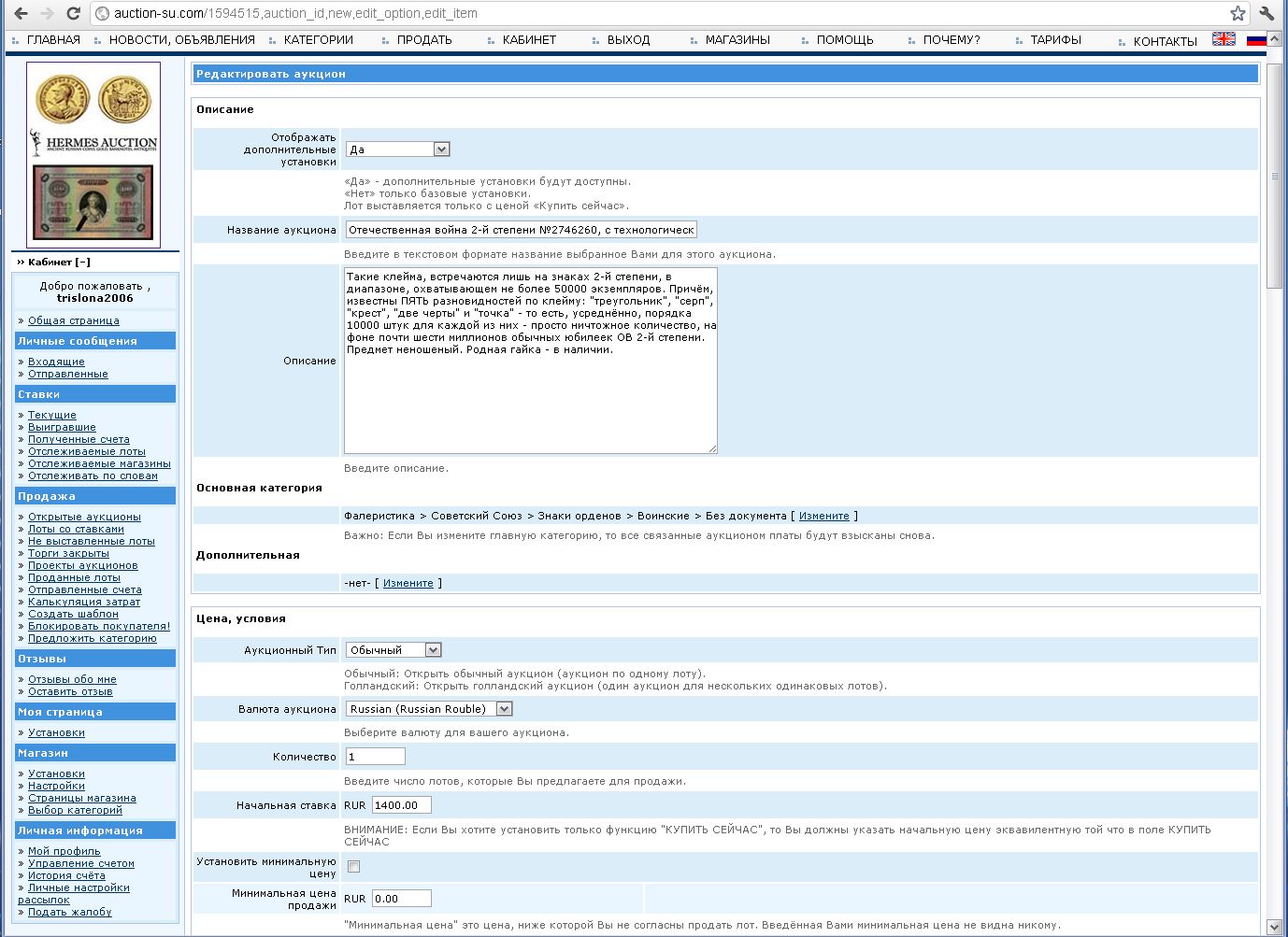Open Входящие messages link
1288x937 pixels.
click(x=56, y=362)
